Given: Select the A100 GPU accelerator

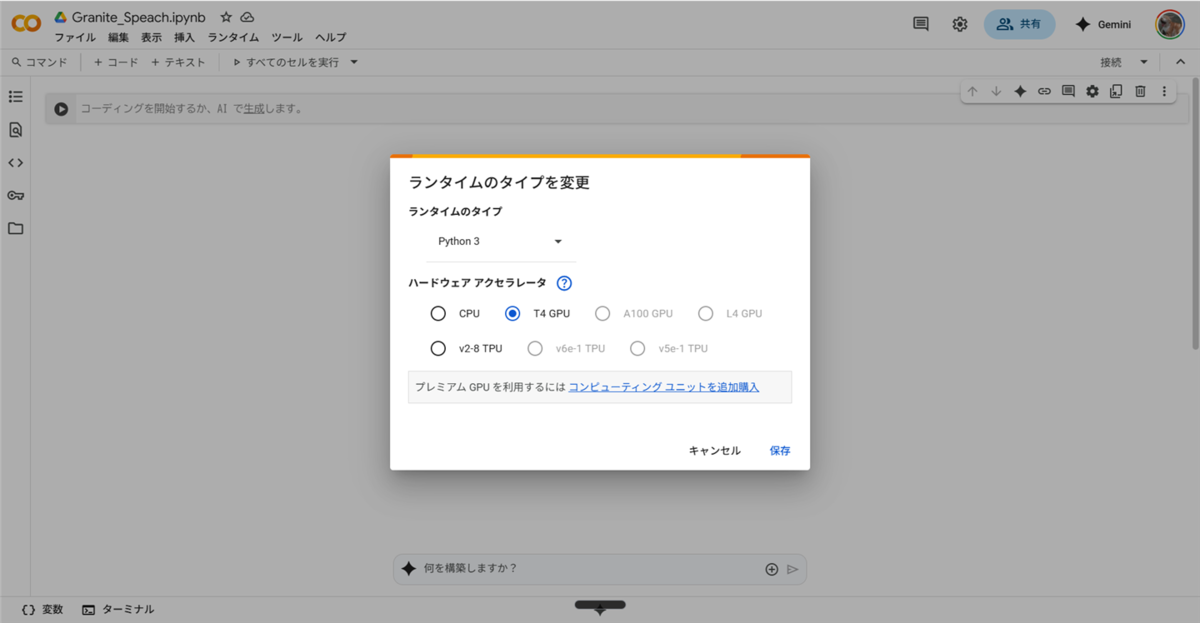Looking at the screenshot, I should 603,313.
